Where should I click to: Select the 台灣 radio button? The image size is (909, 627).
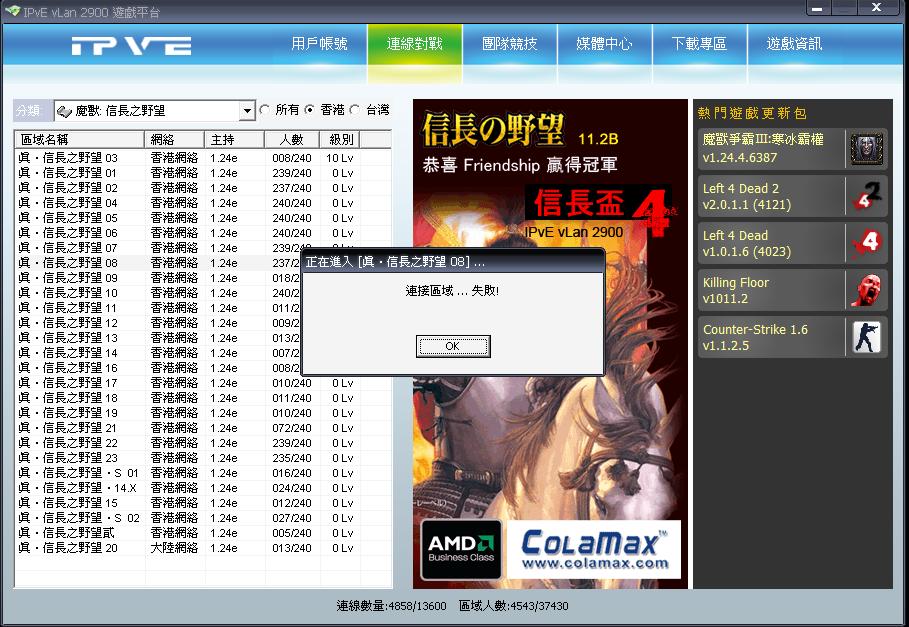point(355,110)
